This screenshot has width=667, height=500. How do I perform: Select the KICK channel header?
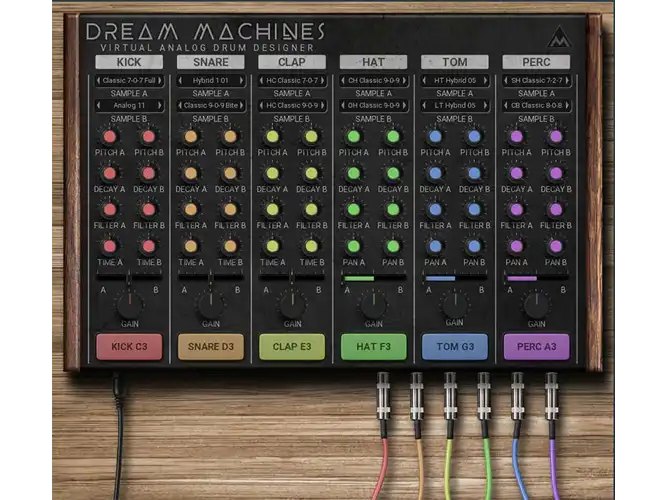129,62
